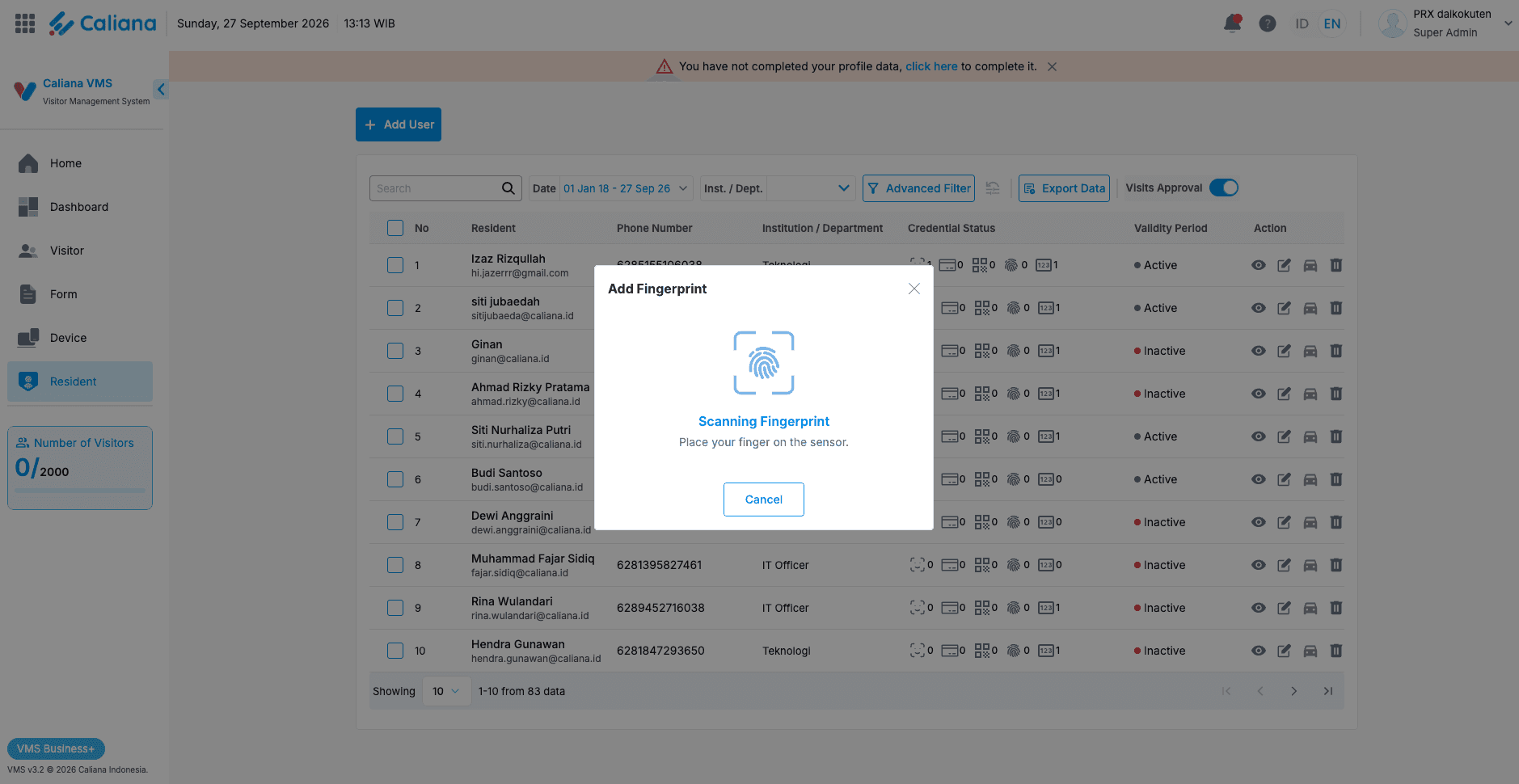Click the search magnifier icon
Screen dimensions: 1519x784
point(508,188)
